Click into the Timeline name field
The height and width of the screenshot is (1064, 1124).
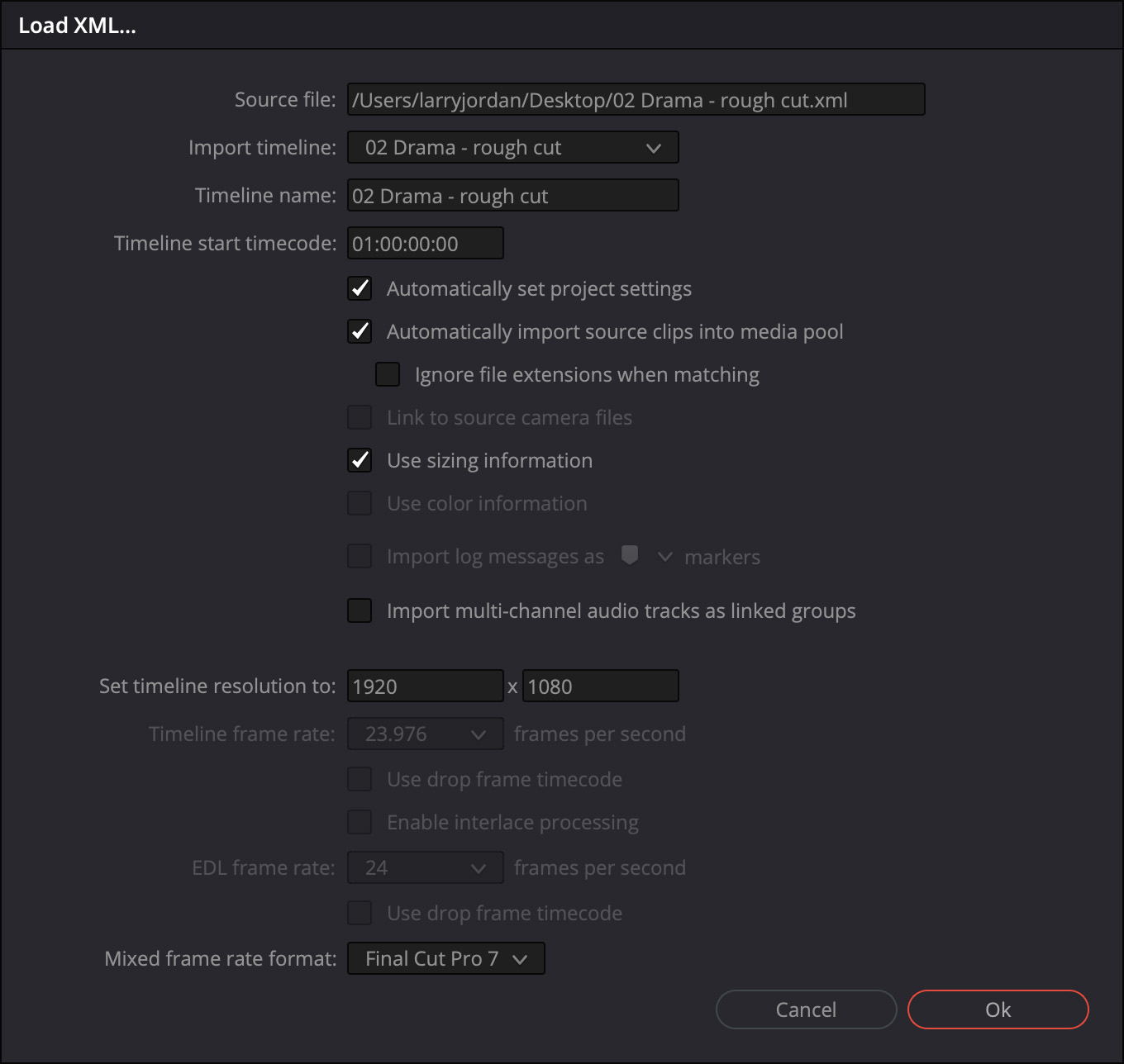point(512,196)
